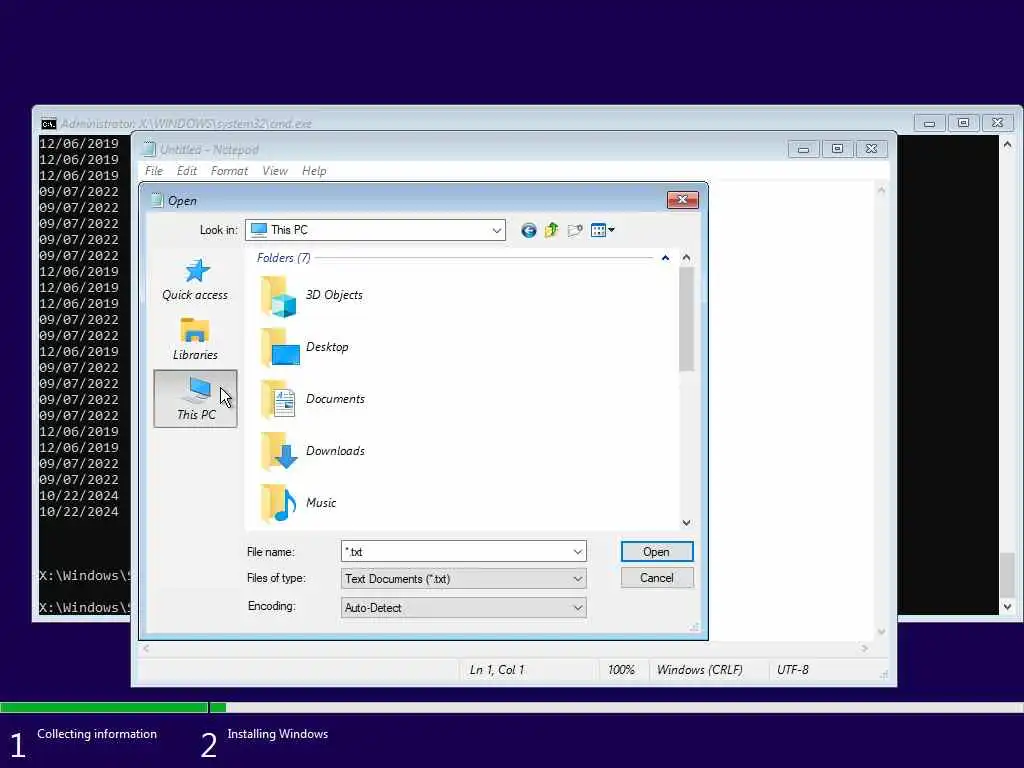Click the Open dialog title icon
Screen dimensions: 1024x768
coord(157,200)
